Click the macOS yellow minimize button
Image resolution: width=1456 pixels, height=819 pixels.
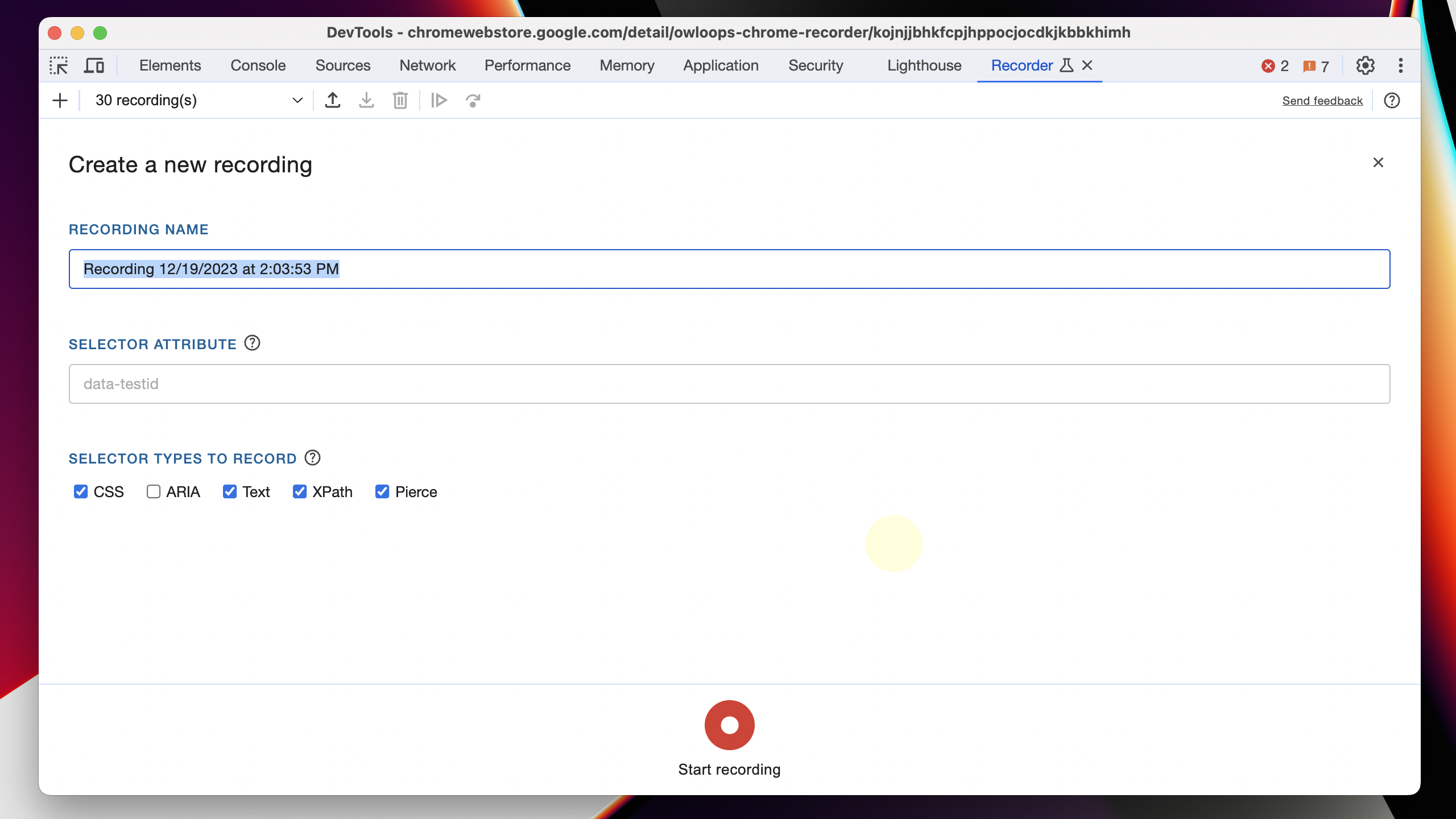77,33
